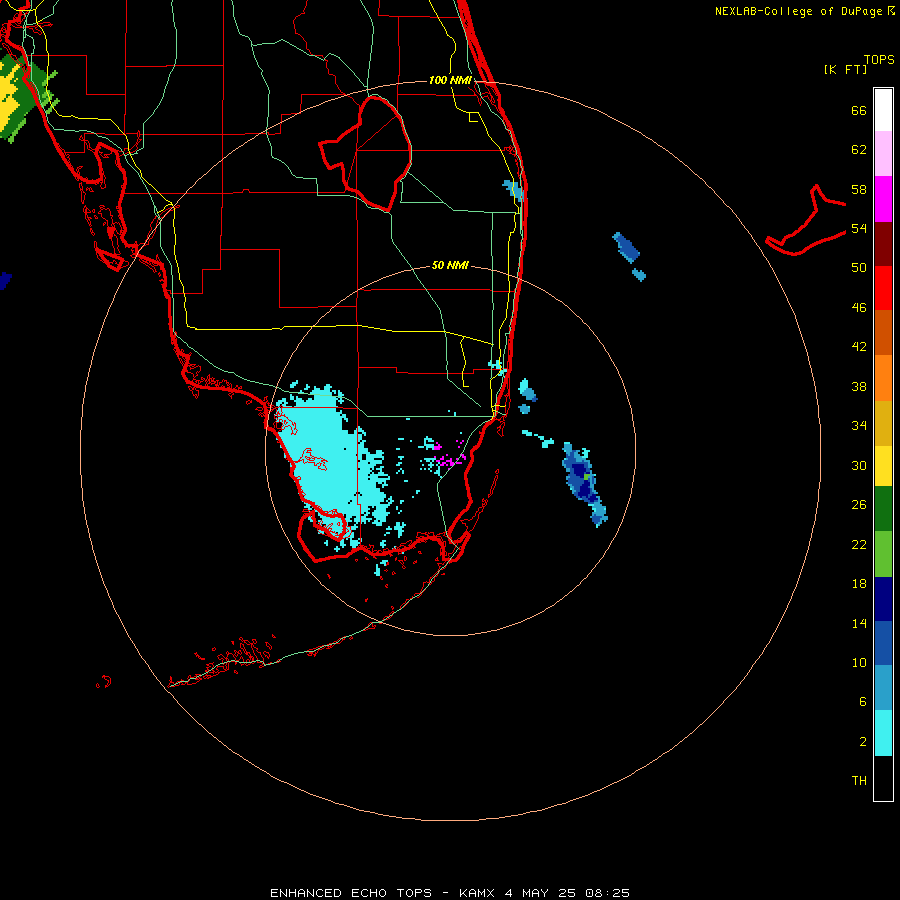Click the ENHANCED ECHO TOPS caption
This screenshot has width=900, height=900.
coord(351,893)
